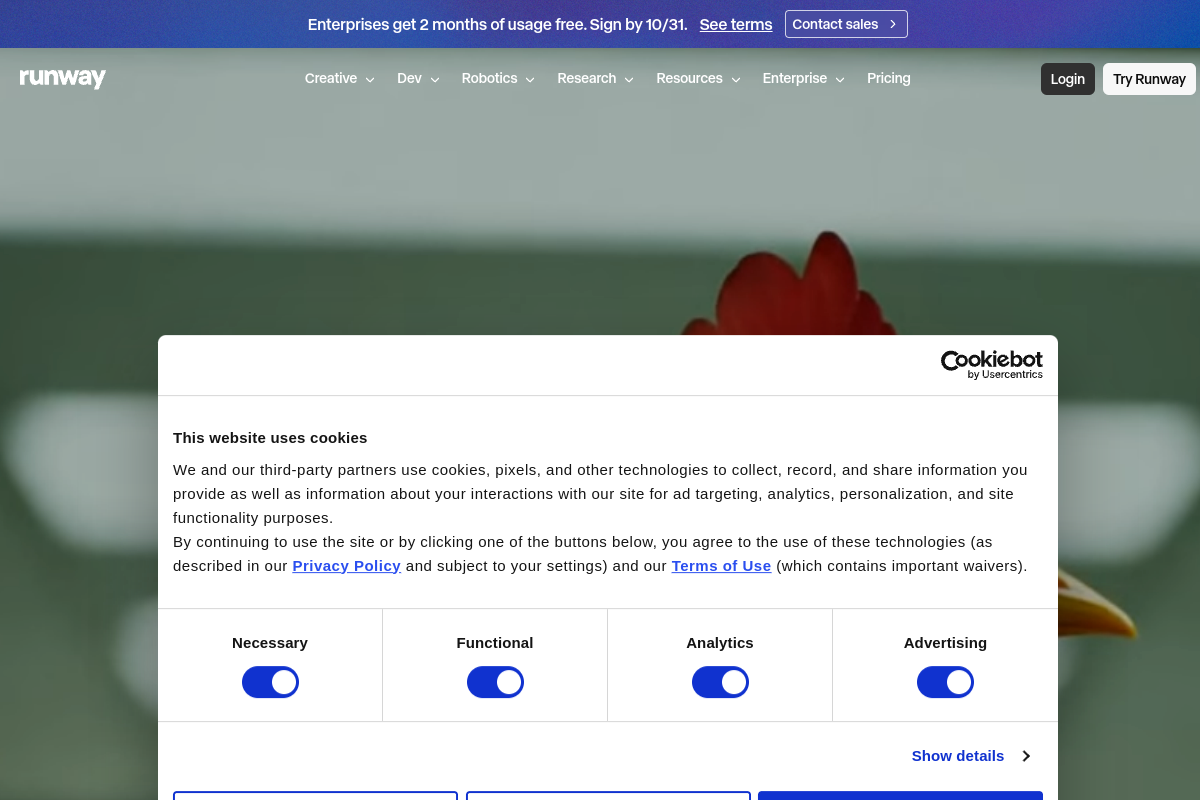1200x800 pixels.
Task: Open the Dev dropdown menu
Action: [x=418, y=78]
